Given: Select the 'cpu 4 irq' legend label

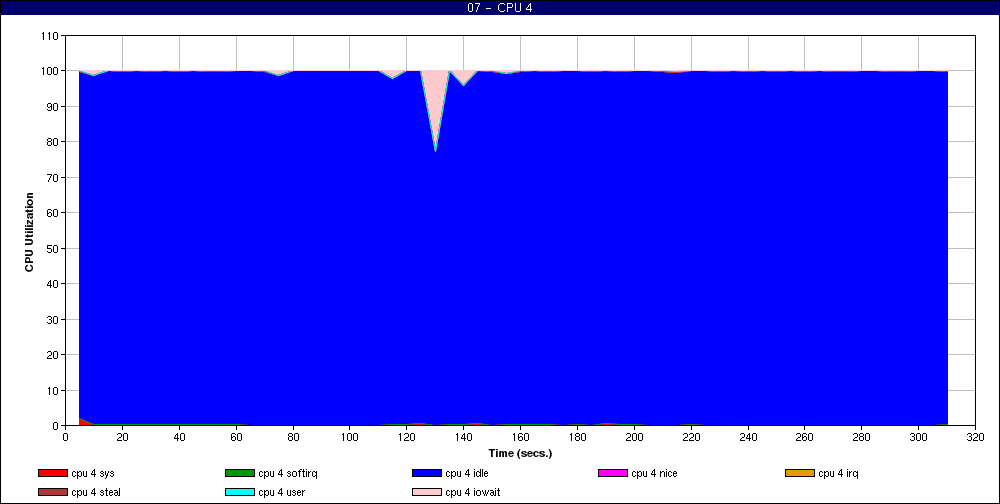Looking at the screenshot, I should (839, 473).
